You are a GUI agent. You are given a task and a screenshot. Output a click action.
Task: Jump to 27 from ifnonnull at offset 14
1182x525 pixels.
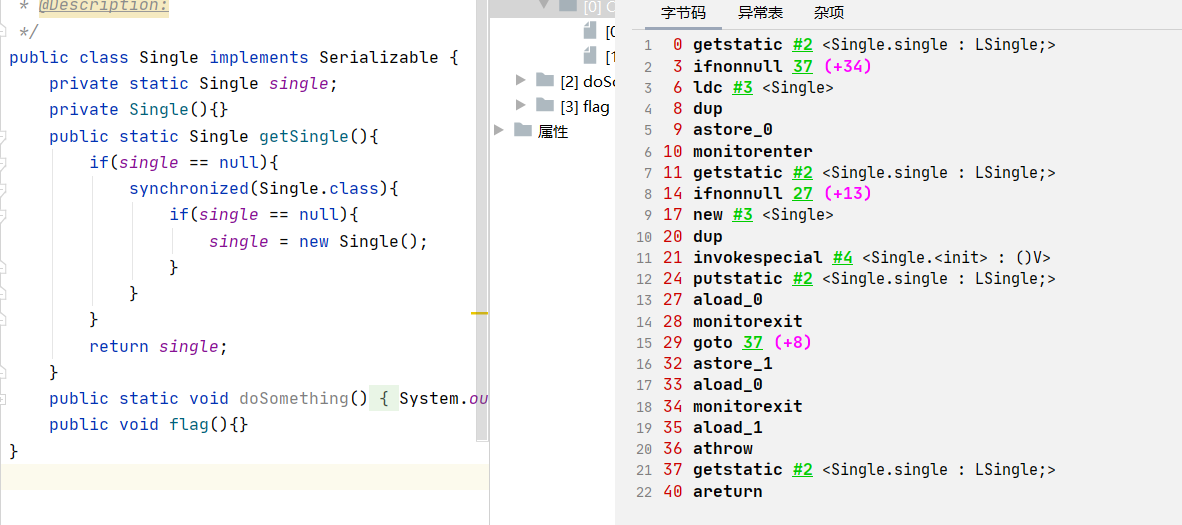coord(802,193)
